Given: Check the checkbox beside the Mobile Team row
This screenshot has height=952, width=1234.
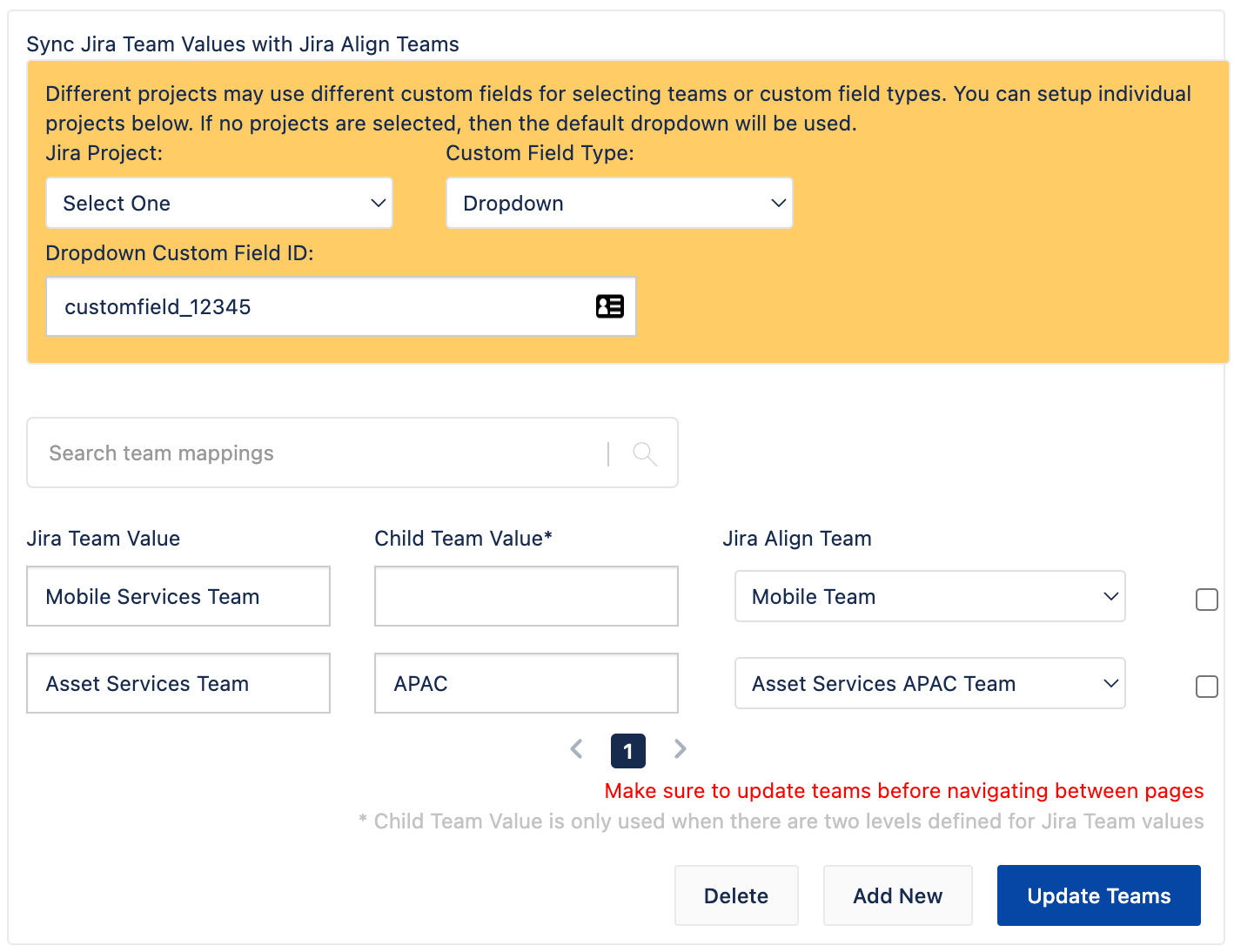Looking at the screenshot, I should pos(1207,600).
